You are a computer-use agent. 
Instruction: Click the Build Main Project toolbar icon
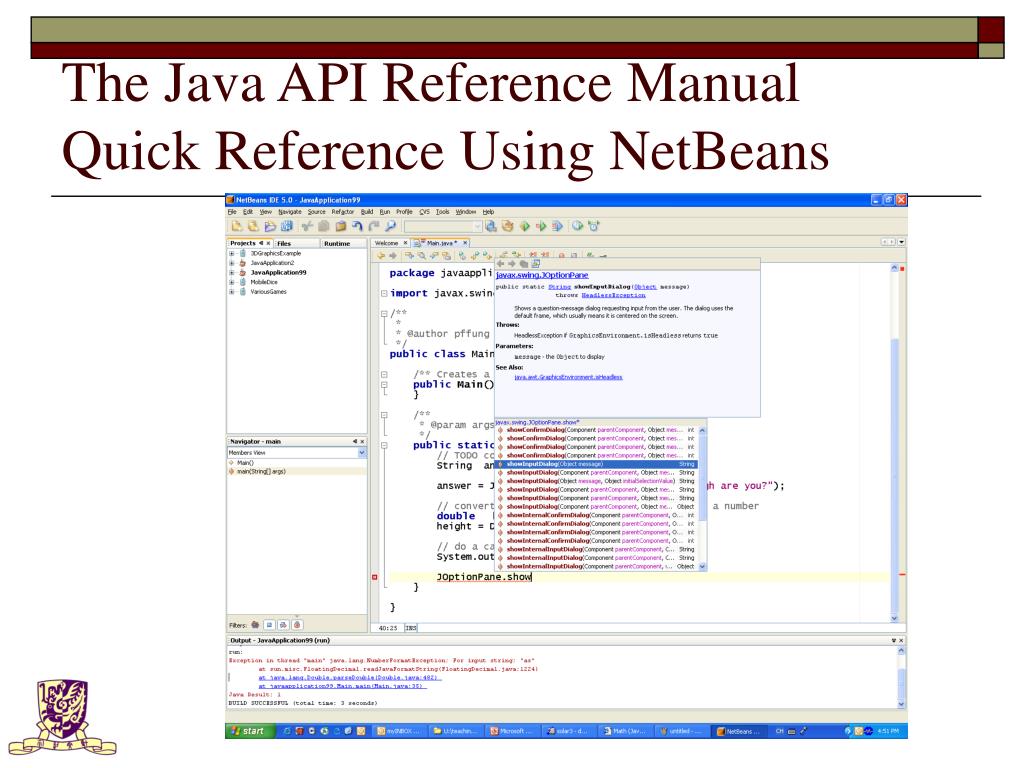tap(491, 227)
